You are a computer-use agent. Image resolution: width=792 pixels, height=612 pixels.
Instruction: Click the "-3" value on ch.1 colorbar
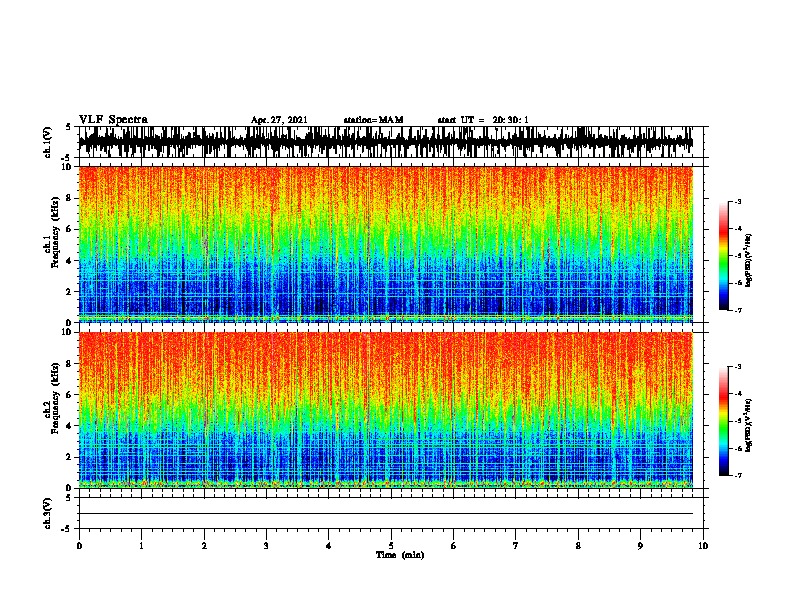tap(737, 201)
